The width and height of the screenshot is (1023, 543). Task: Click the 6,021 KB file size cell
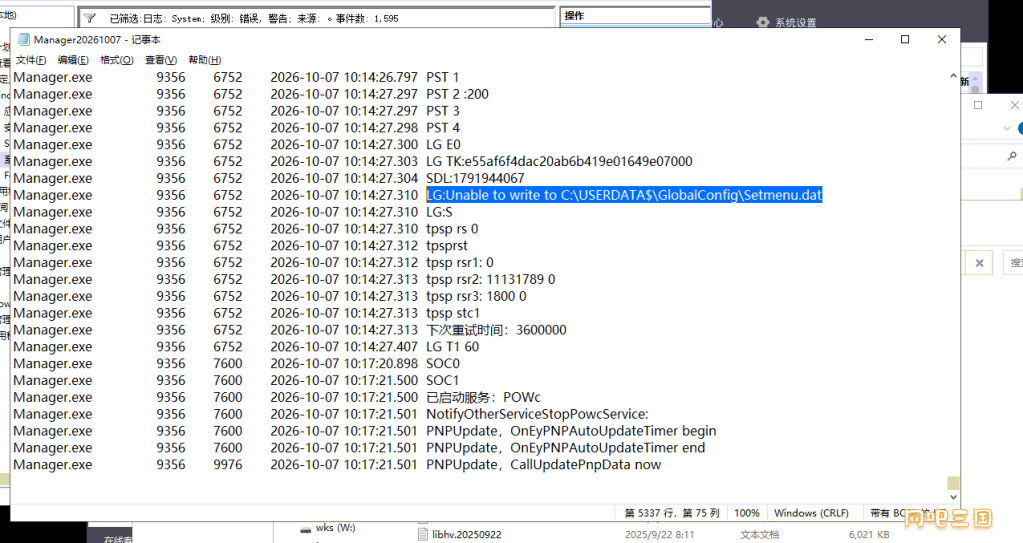[869, 535]
